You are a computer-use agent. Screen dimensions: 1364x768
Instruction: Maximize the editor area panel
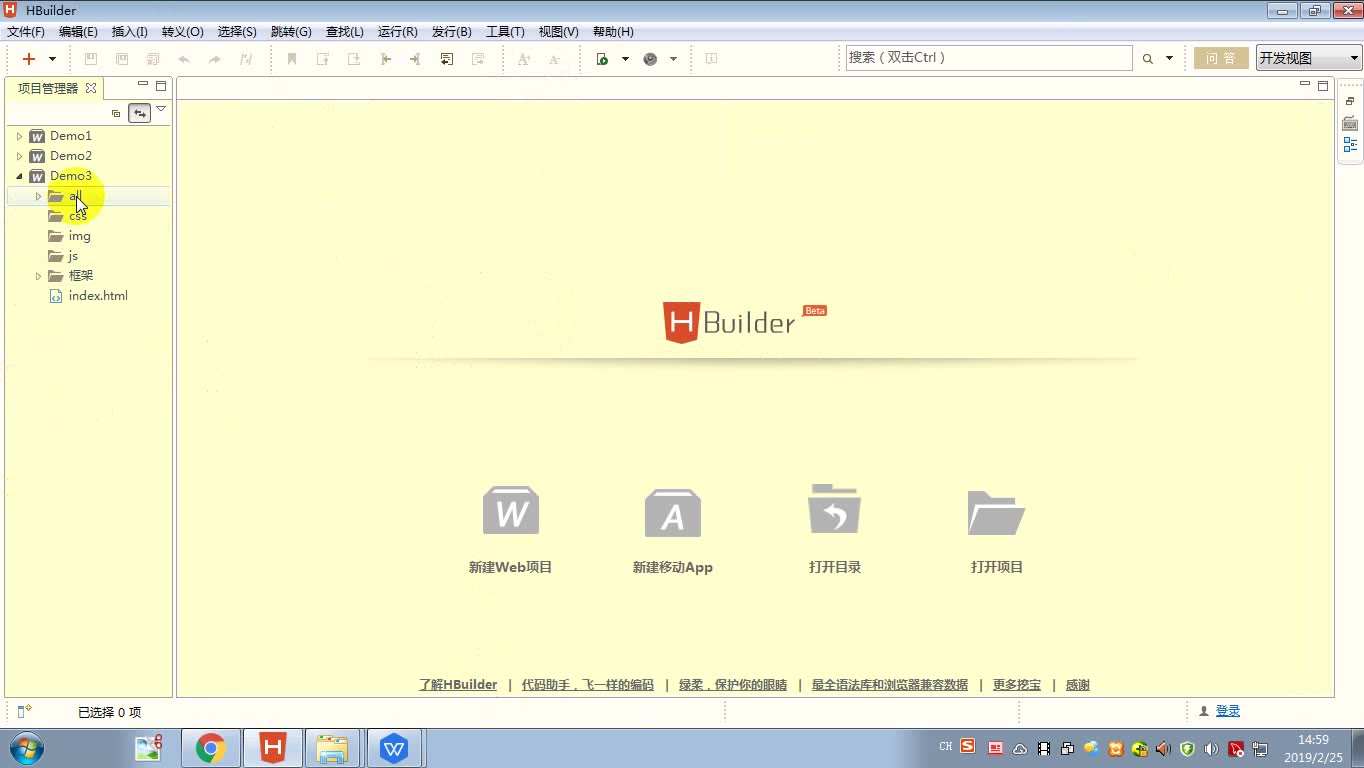(x=1323, y=86)
